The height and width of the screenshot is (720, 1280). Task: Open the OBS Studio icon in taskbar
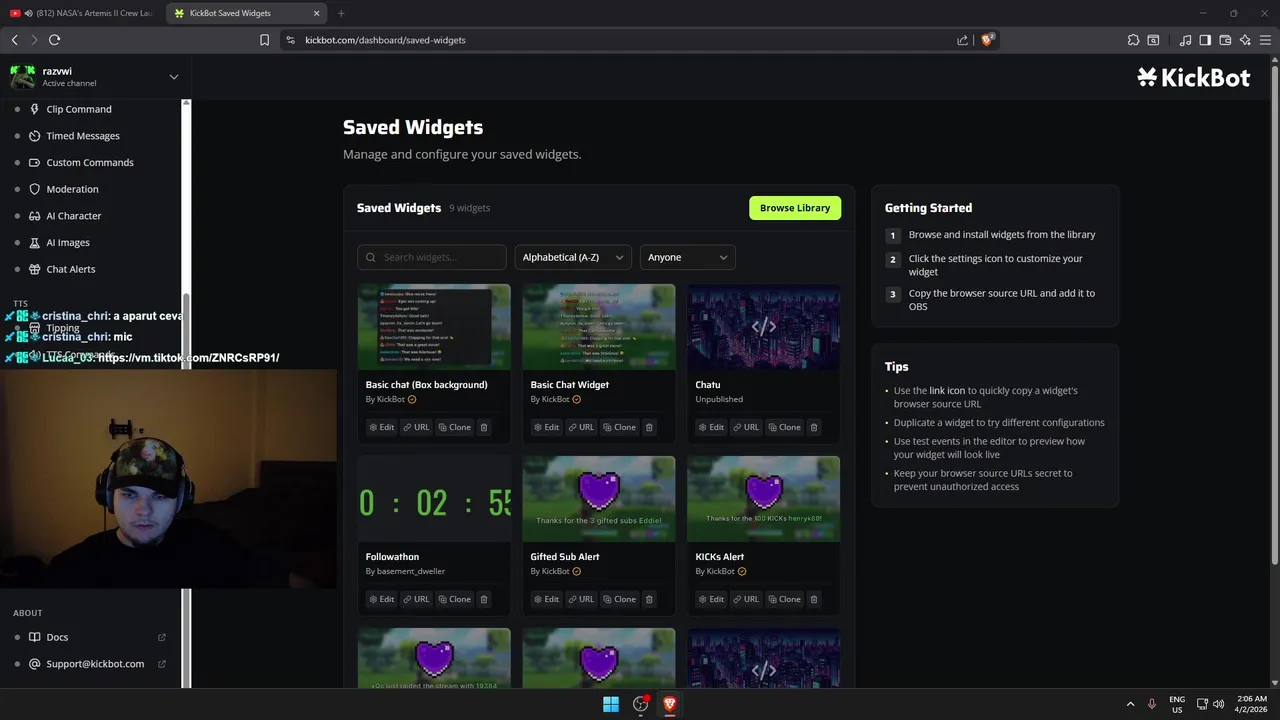[x=641, y=704]
